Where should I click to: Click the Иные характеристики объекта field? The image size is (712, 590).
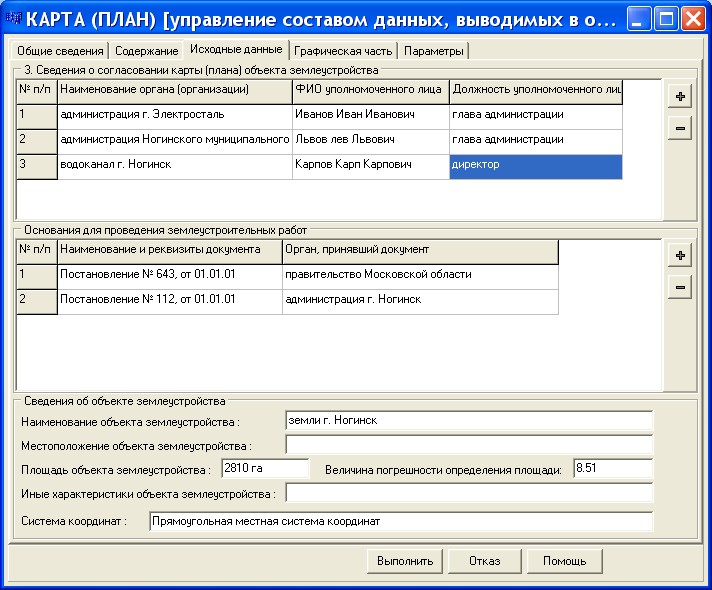click(x=468, y=493)
